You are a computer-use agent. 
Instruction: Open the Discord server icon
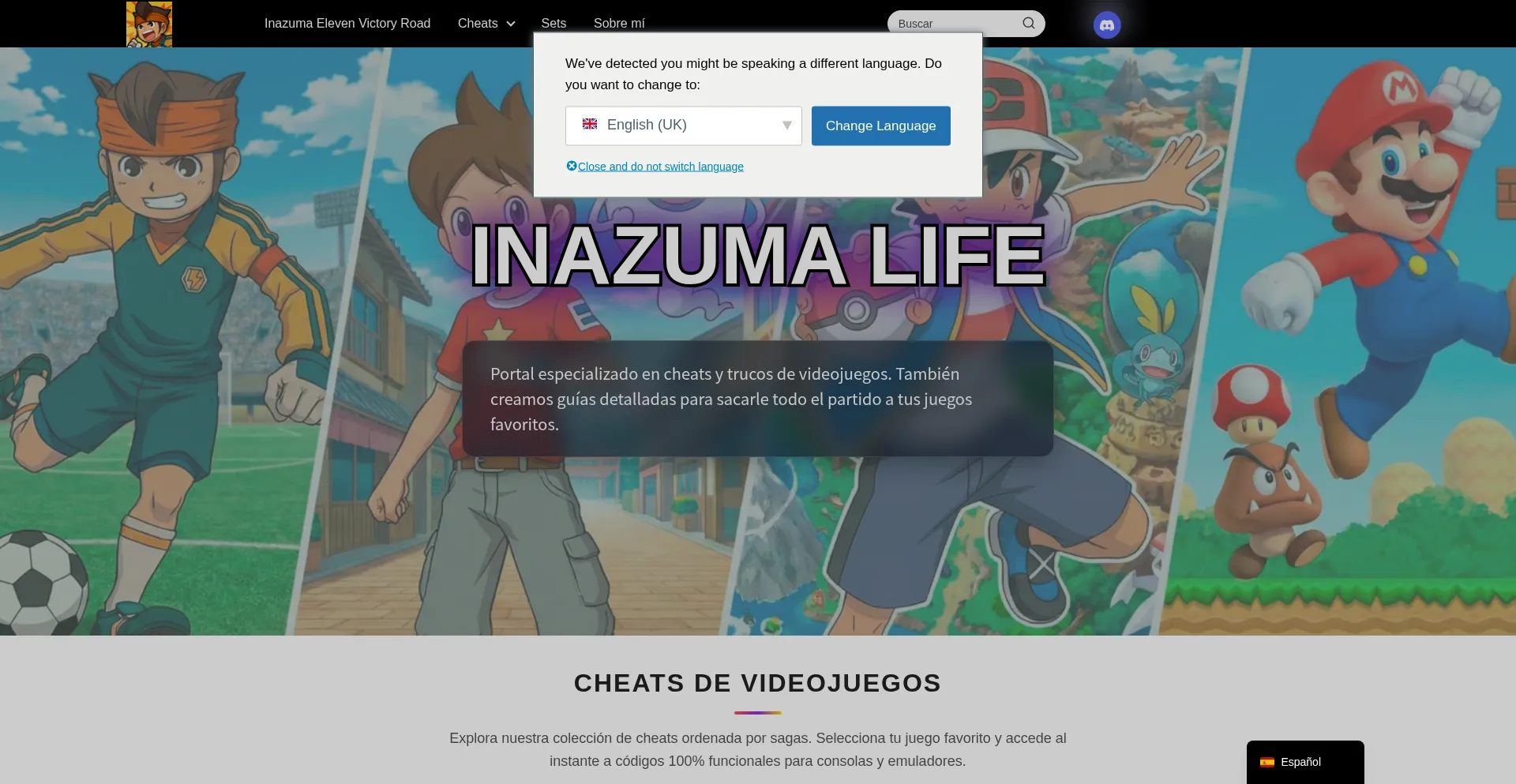(1107, 25)
